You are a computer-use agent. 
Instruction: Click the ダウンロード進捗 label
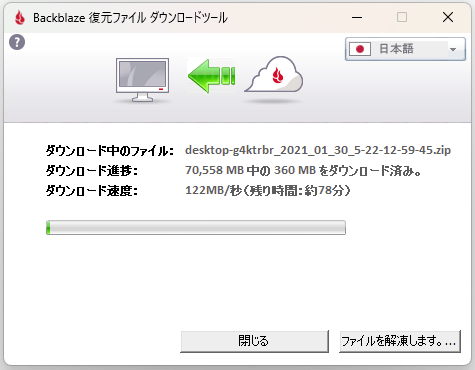click(x=92, y=171)
